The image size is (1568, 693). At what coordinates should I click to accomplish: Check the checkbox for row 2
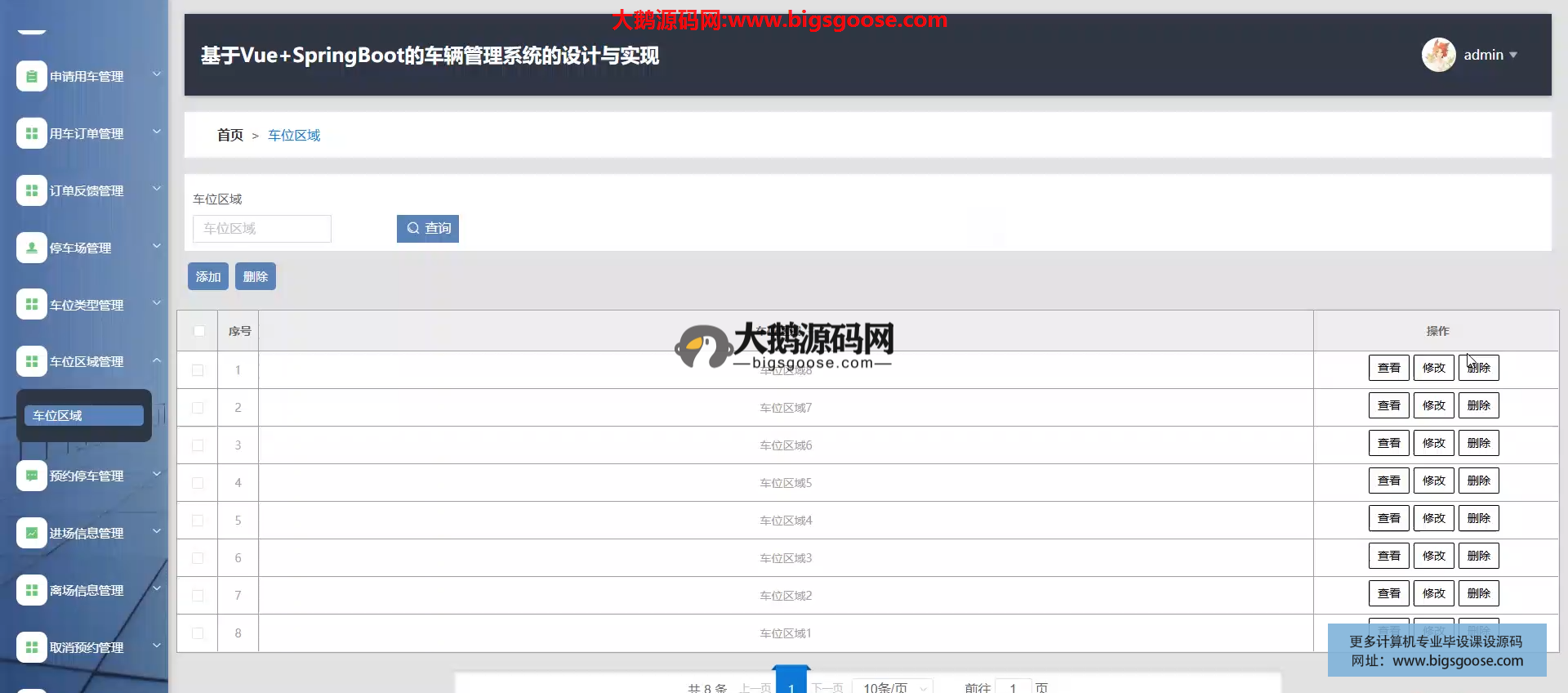[198, 408]
